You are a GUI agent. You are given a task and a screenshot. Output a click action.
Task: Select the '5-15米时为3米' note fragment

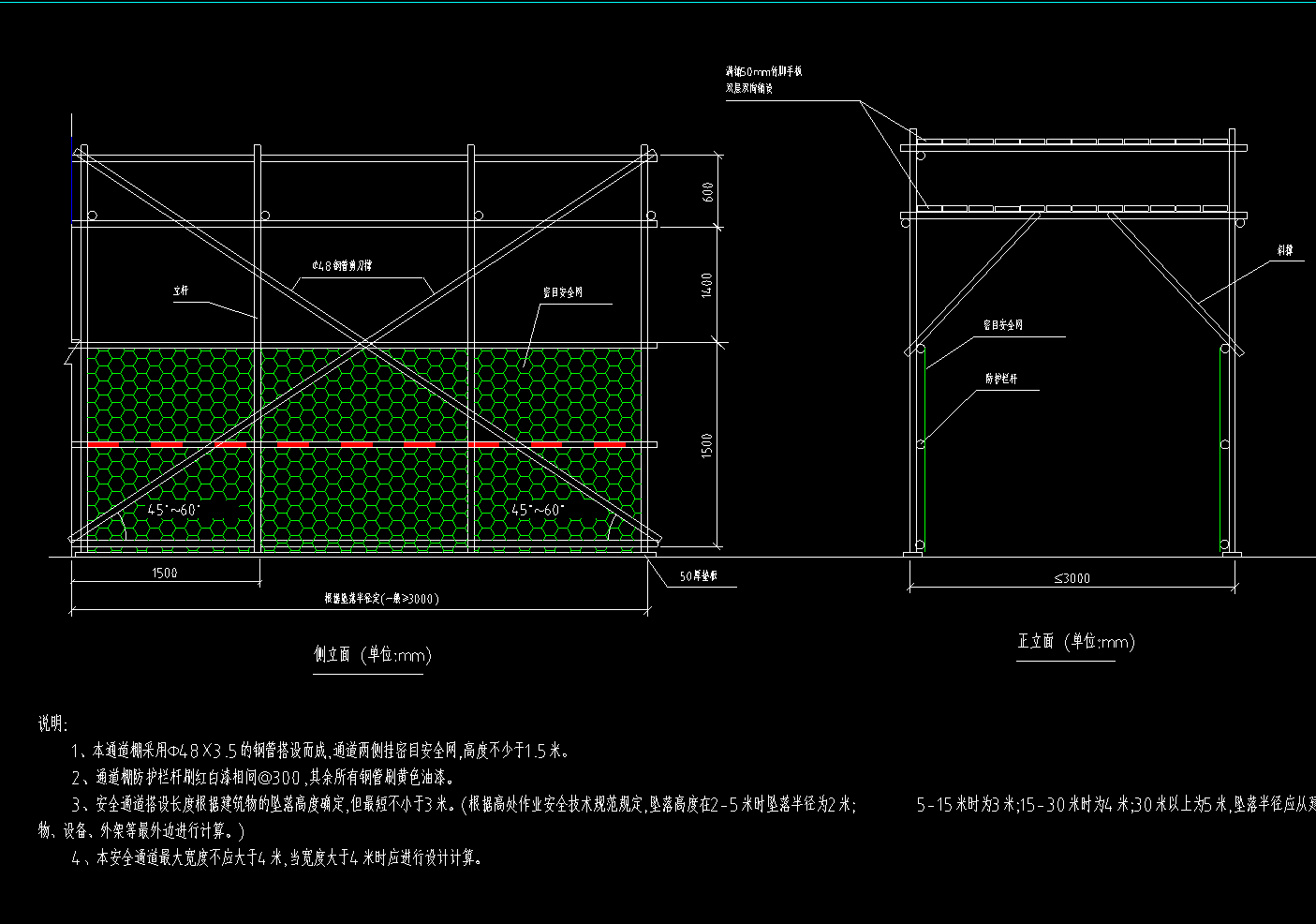click(x=966, y=804)
